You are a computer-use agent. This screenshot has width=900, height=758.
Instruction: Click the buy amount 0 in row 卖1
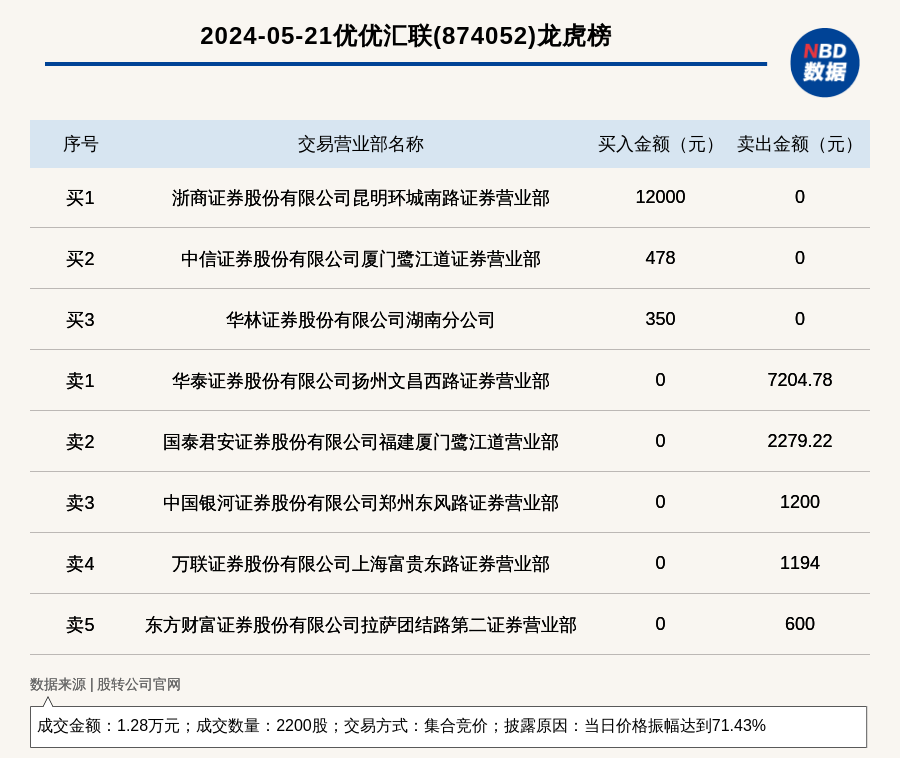(x=660, y=380)
